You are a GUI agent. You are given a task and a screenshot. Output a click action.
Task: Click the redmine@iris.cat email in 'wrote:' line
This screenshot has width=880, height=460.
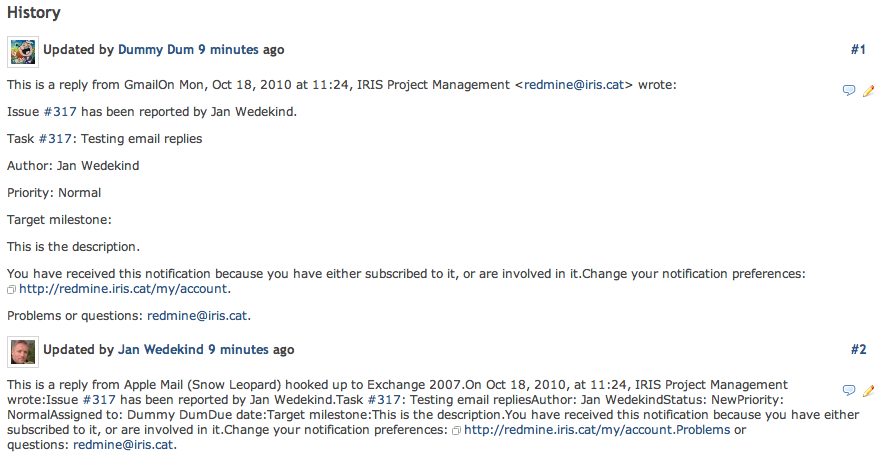coord(574,85)
